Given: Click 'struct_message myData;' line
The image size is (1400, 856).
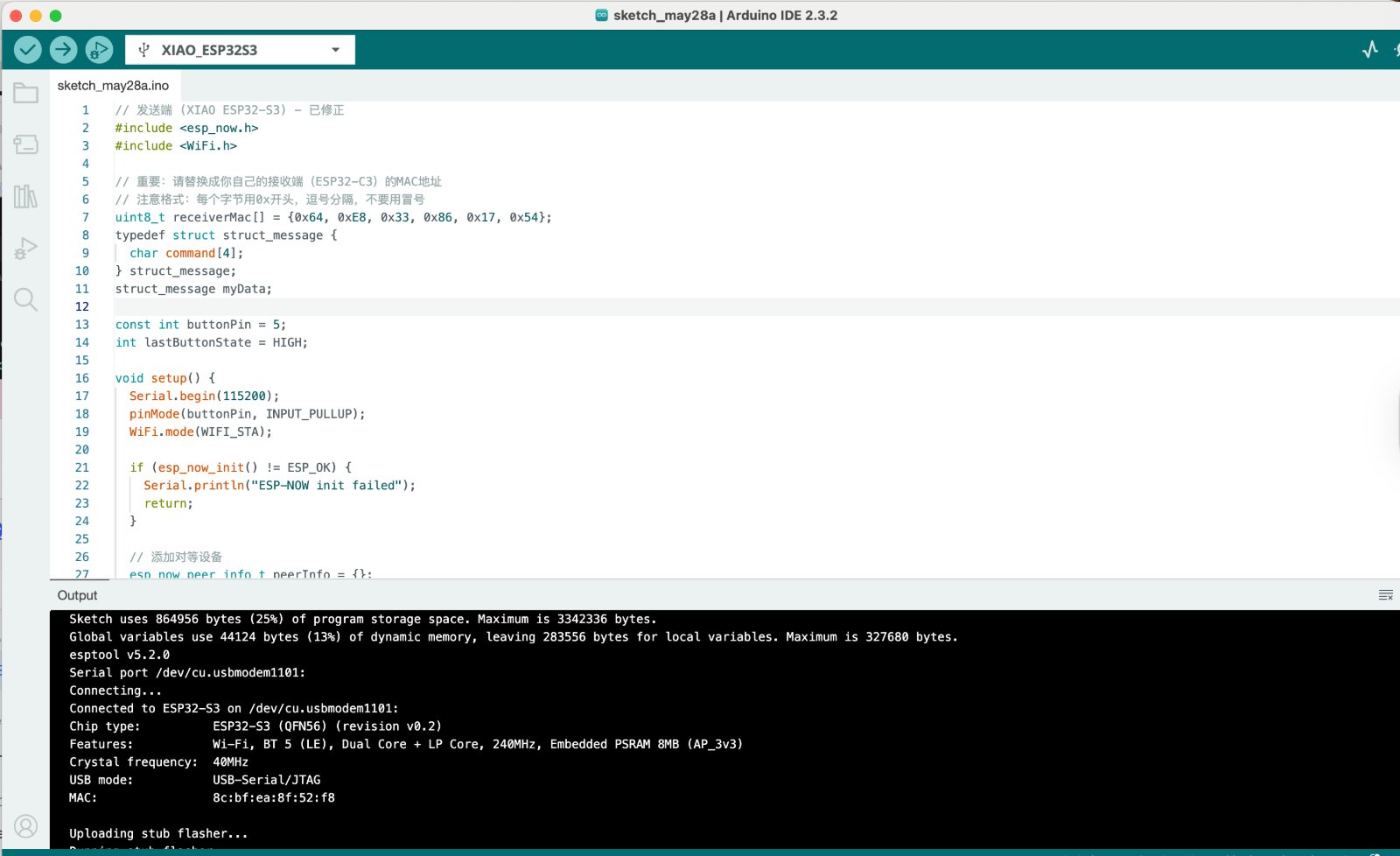Looking at the screenshot, I should 193,289.
